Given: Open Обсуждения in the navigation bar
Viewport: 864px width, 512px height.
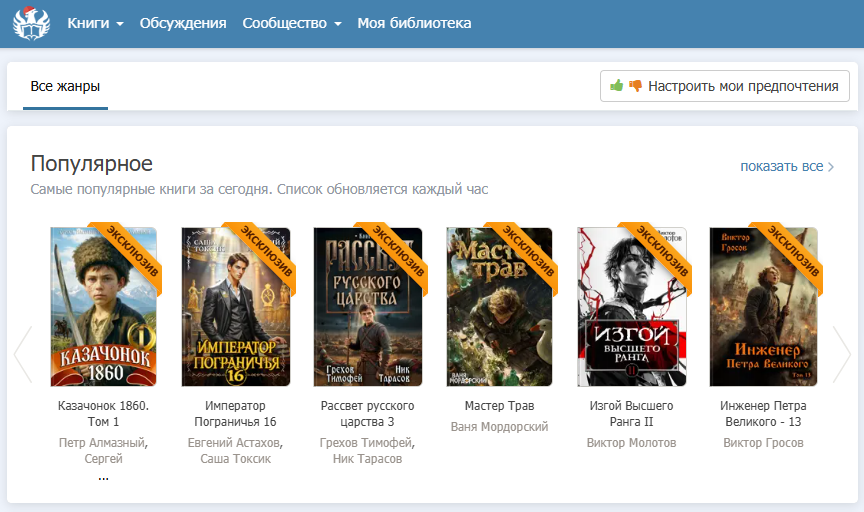Looking at the screenshot, I should (183, 23).
